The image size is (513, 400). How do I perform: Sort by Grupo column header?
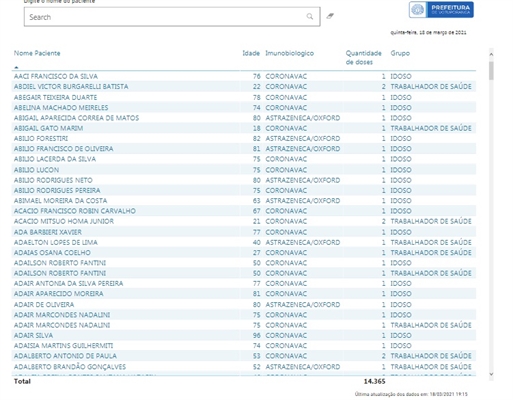tap(400, 53)
